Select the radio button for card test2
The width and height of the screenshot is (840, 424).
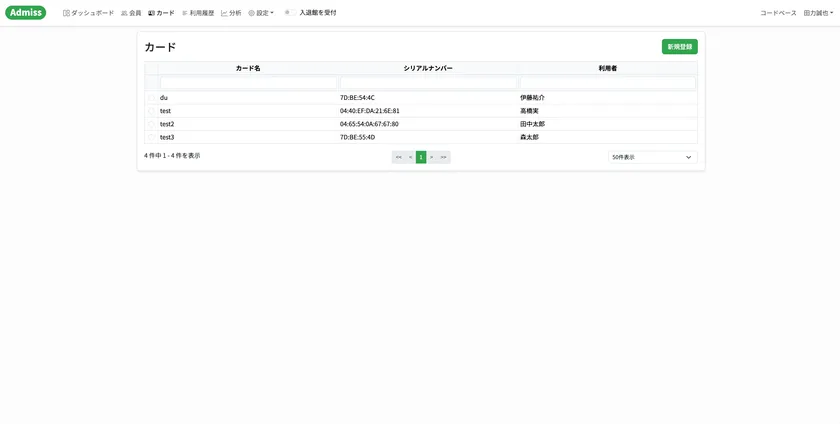coord(152,124)
